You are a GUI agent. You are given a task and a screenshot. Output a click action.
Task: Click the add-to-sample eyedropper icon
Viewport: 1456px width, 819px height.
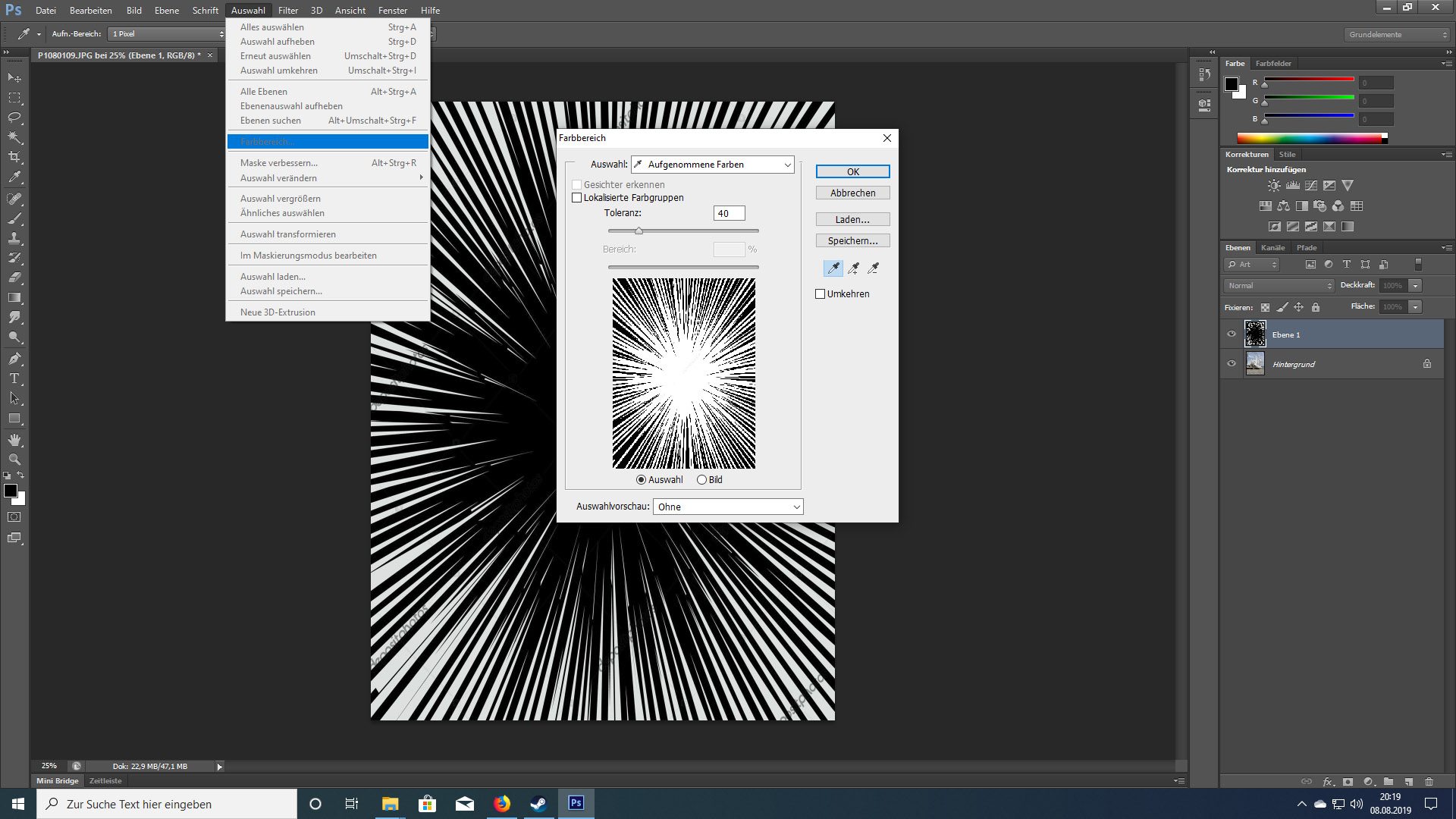click(854, 268)
